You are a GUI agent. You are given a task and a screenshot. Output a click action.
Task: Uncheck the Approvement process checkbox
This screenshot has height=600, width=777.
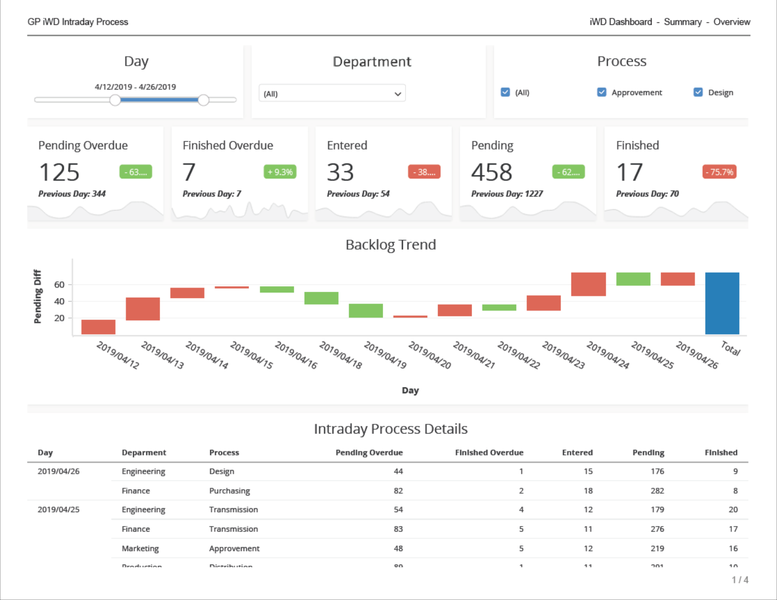pos(602,93)
